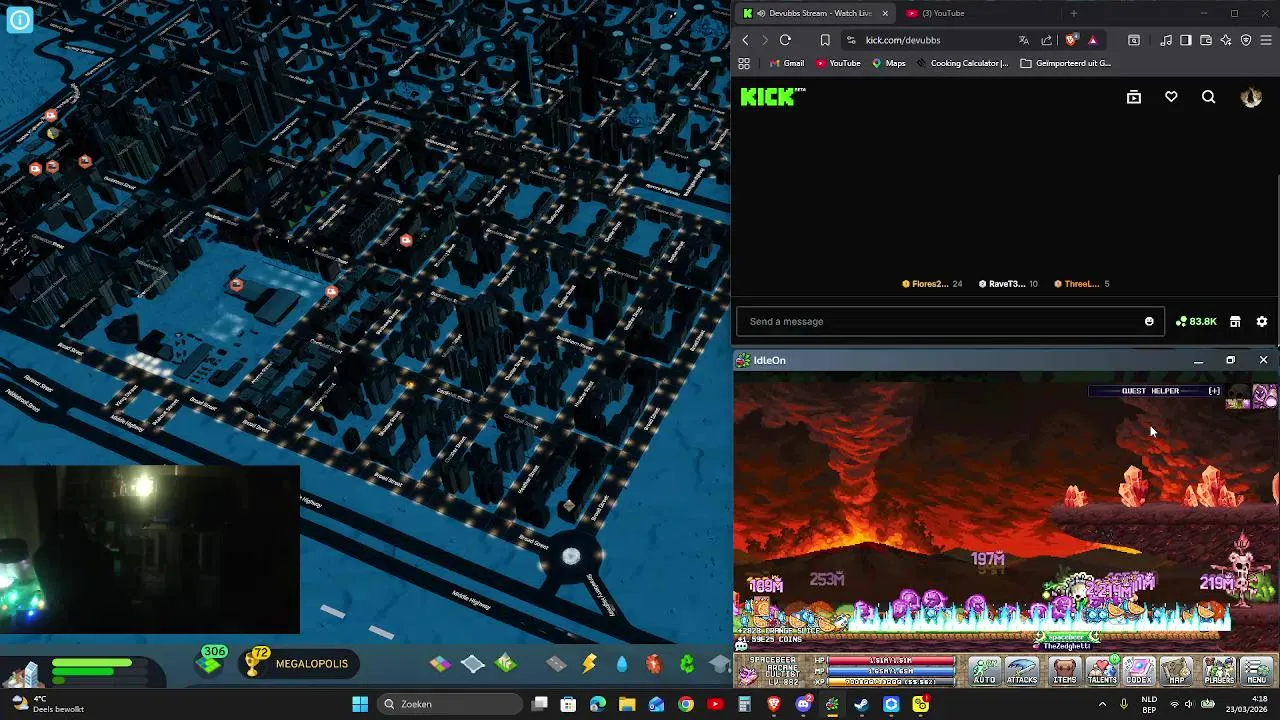Open ATTACKS panel in IdleOn
Screen dimensions: 1280x720
tap(1022, 669)
